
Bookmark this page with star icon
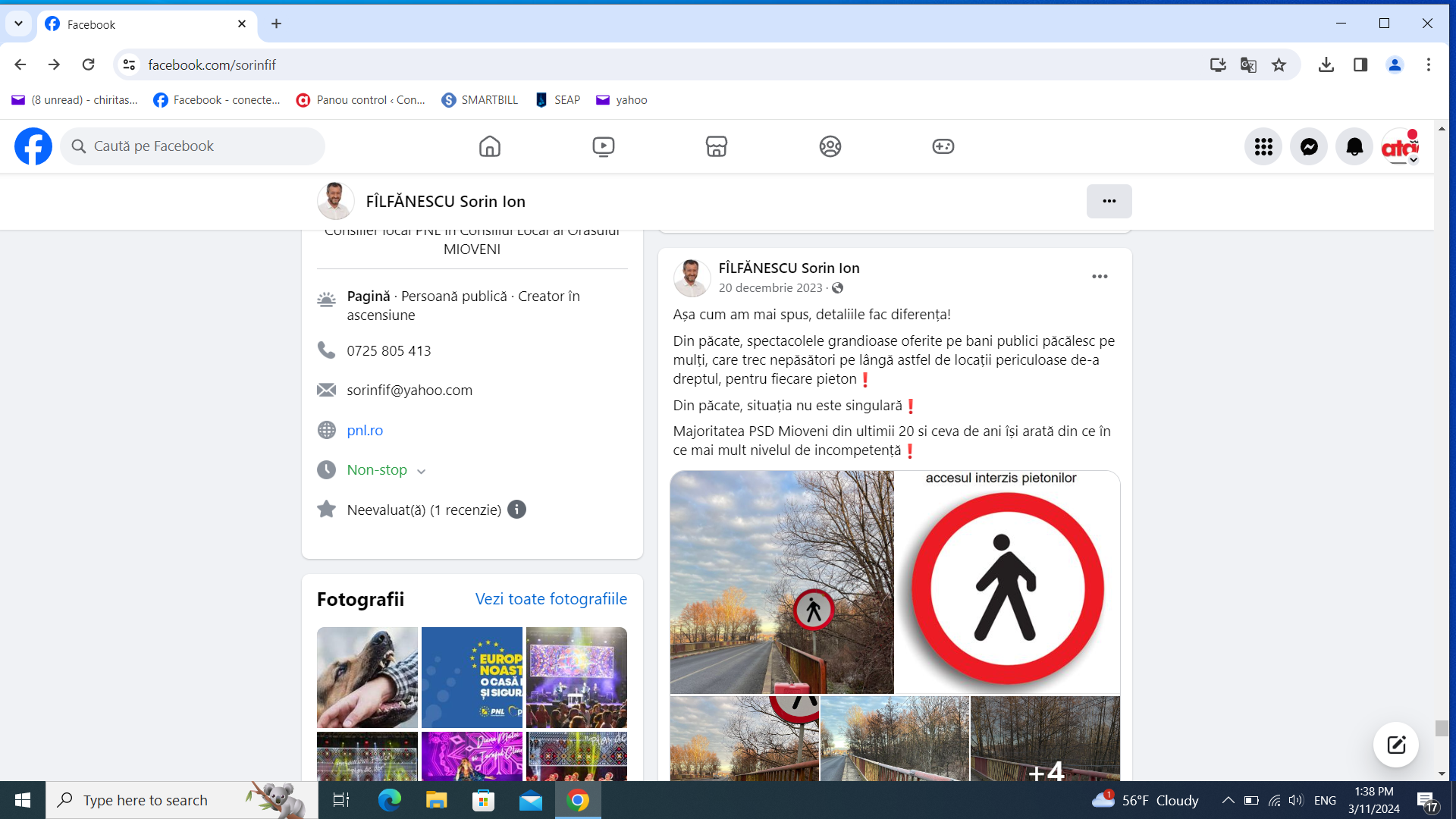point(1279,65)
